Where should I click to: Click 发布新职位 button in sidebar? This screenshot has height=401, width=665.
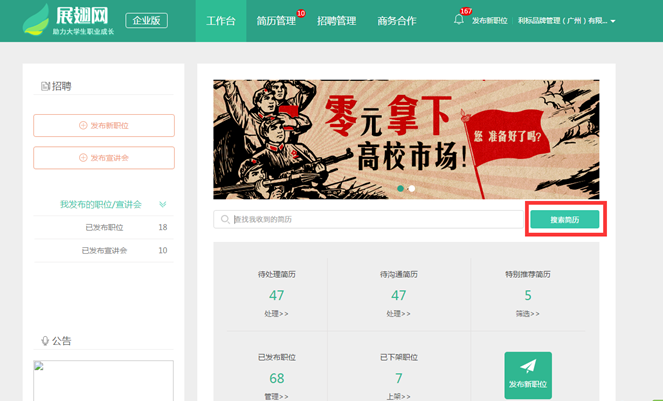[104, 126]
